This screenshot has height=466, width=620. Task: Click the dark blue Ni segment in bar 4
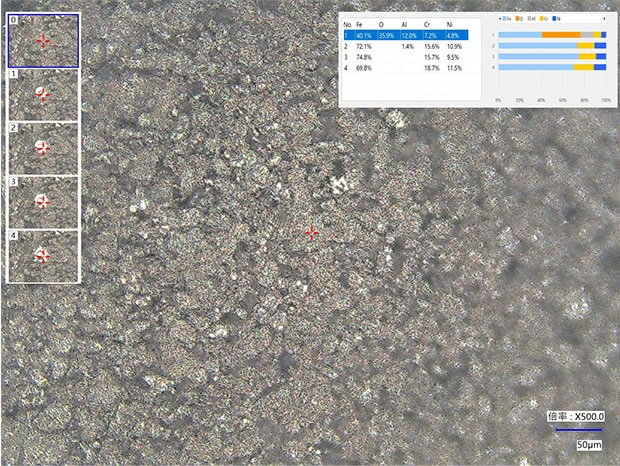coord(600,67)
